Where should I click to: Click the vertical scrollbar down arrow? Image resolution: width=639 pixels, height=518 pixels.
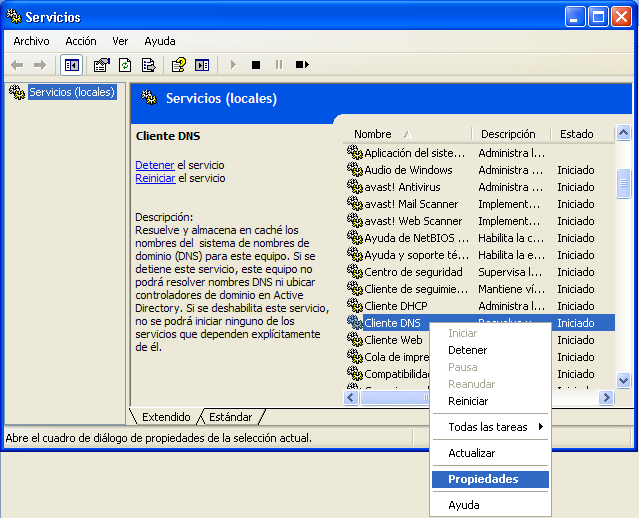click(x=624, y=381)
